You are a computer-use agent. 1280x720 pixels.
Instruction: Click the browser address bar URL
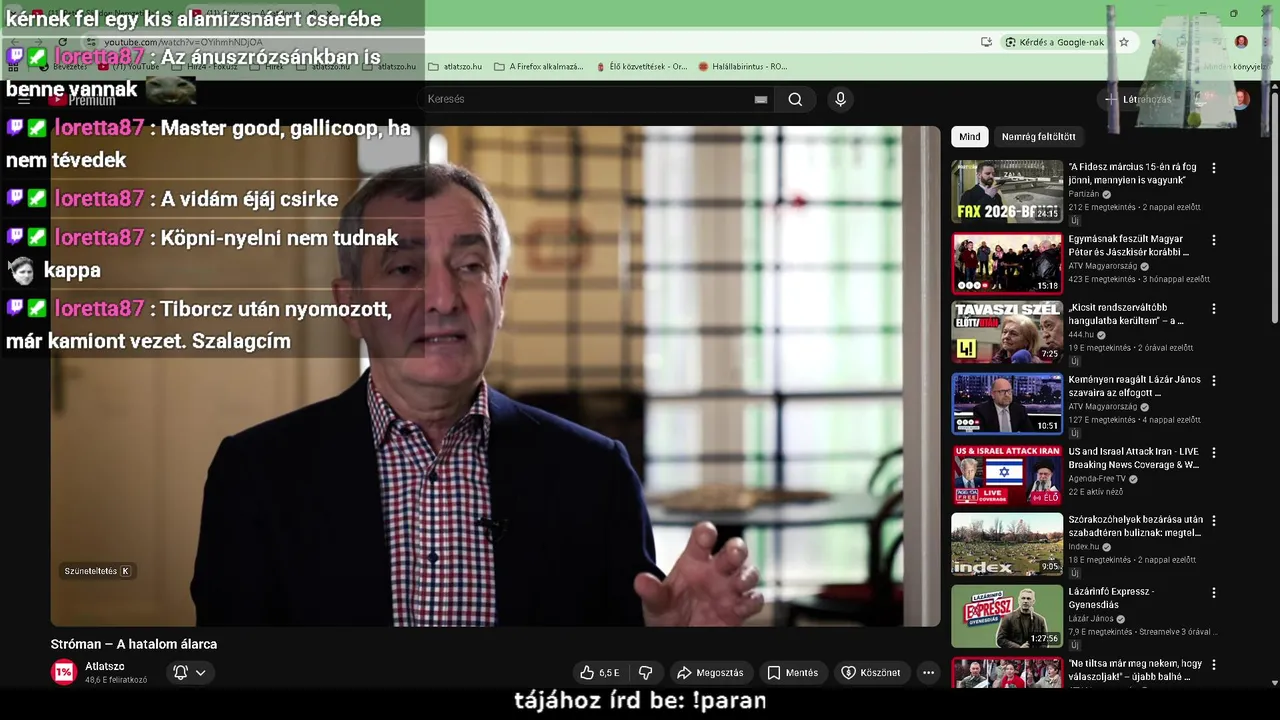(183, 42)
